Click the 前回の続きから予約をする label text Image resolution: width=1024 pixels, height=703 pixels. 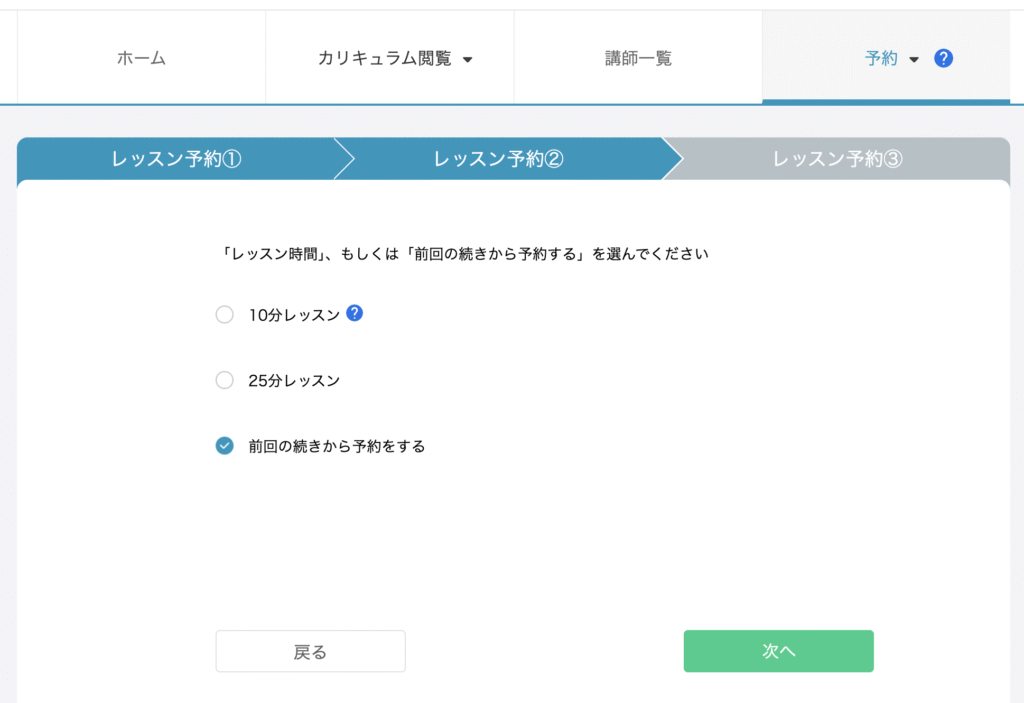(x=337, y=447)
